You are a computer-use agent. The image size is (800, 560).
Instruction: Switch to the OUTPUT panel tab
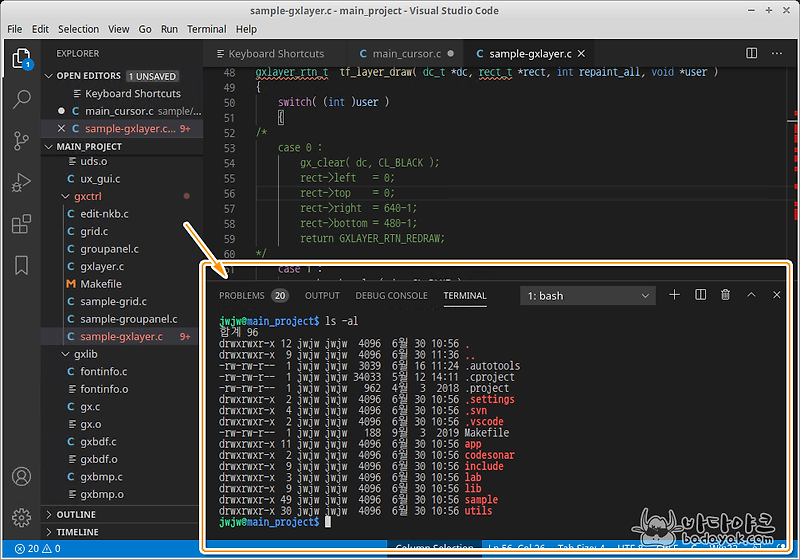pos(322,296)
